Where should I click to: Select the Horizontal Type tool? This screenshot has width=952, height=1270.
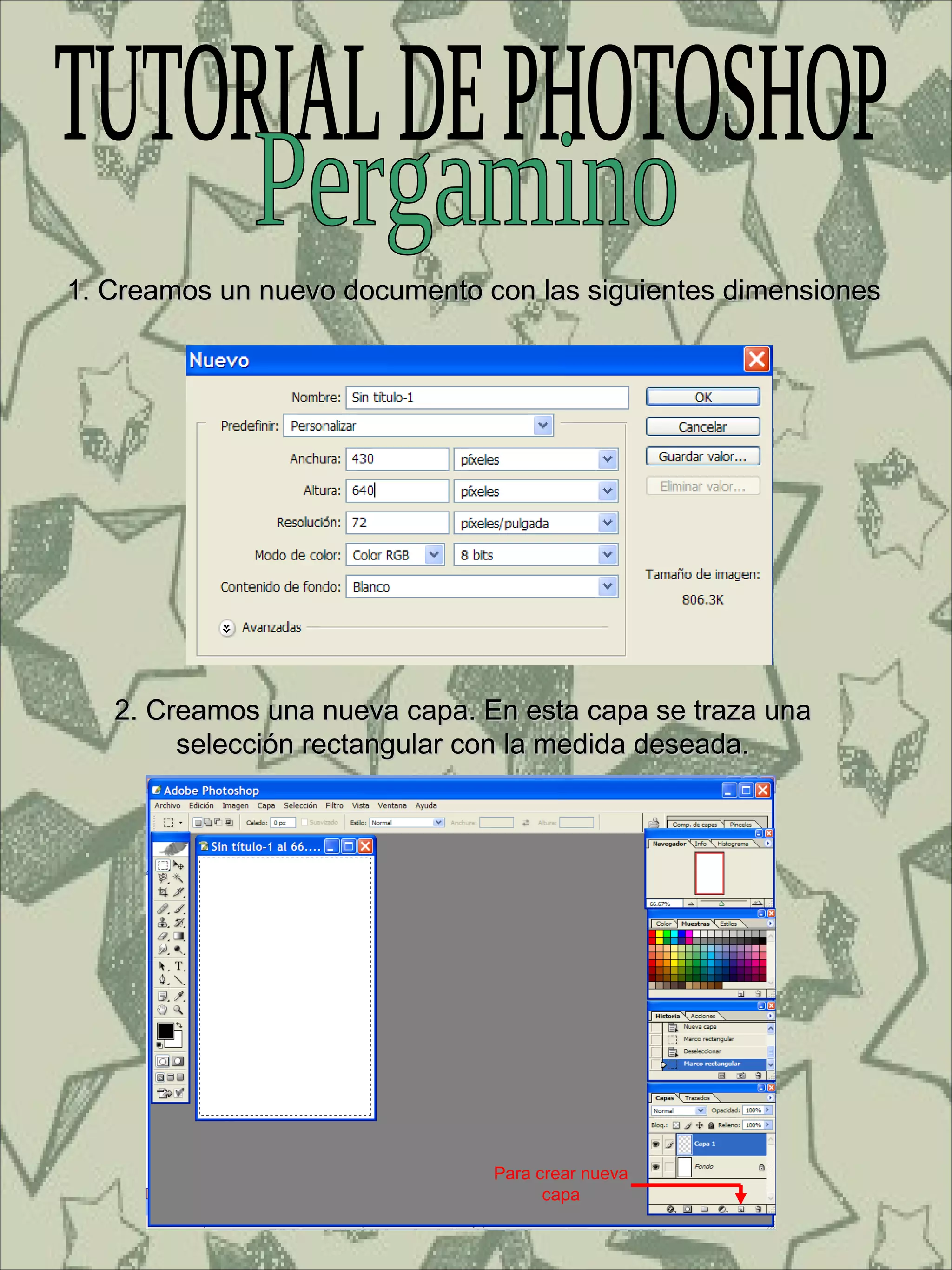(x=179, y=966)
